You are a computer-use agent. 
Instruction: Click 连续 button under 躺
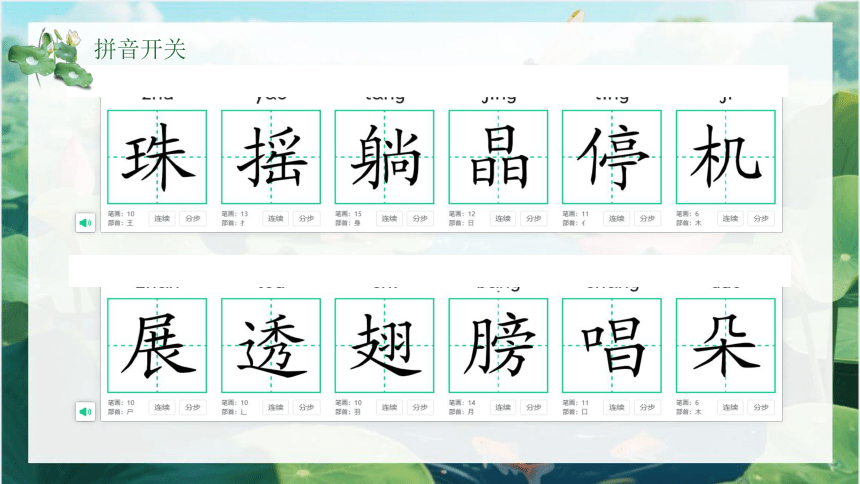click(x=389, y=218)
